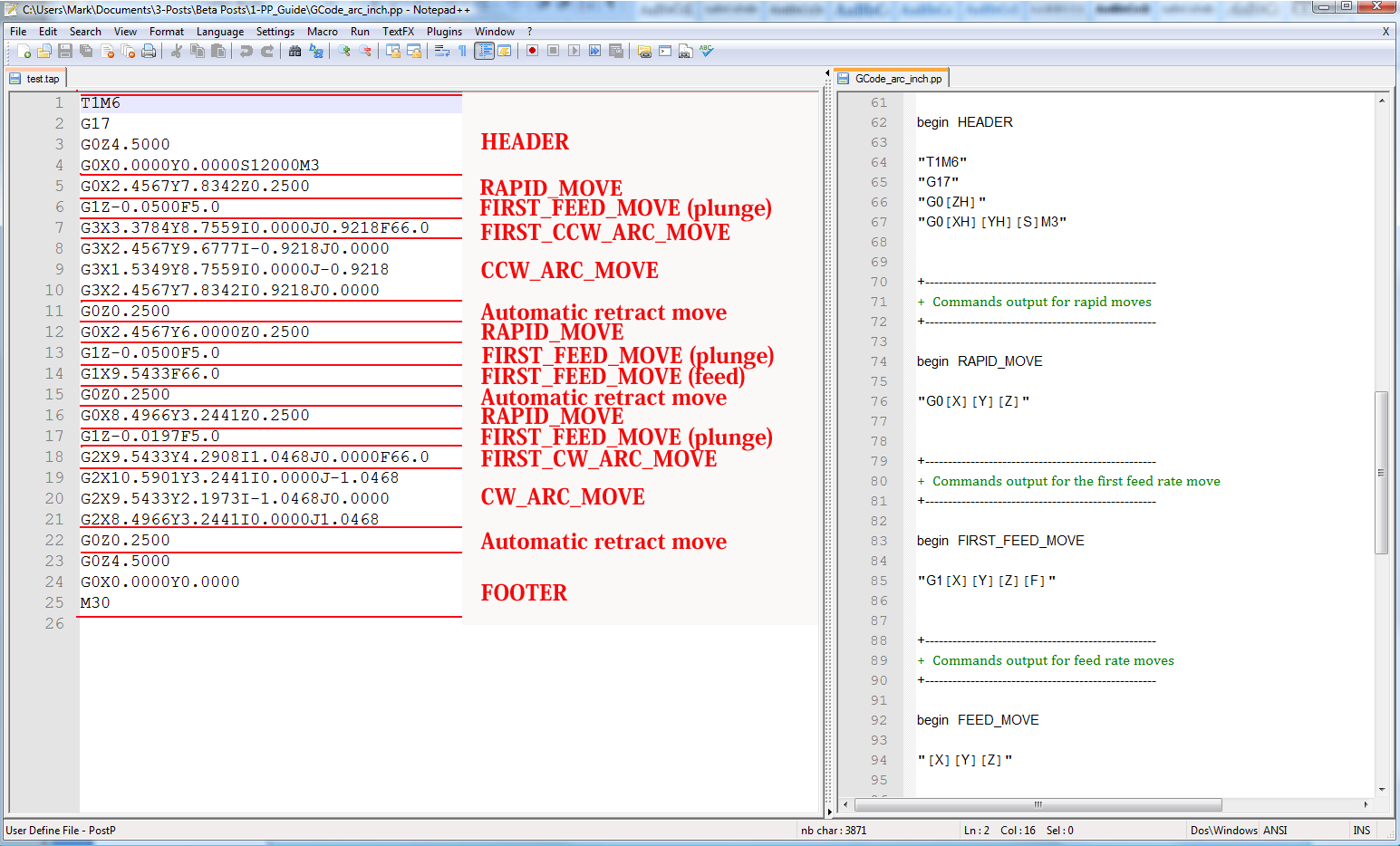1400x846 pixels.
Task: Open Find with the binoculars icon
Action: click(x=294, y=51)
